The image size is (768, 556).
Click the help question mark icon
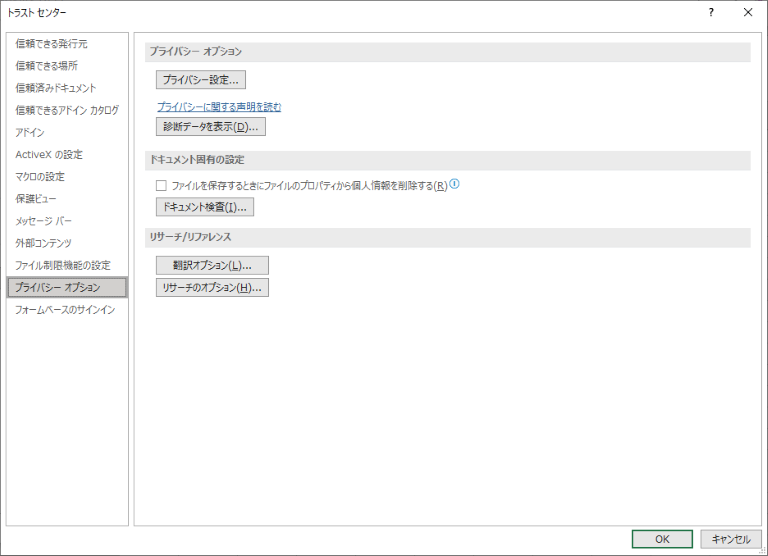pyautogui.click(x=711, y=13)
